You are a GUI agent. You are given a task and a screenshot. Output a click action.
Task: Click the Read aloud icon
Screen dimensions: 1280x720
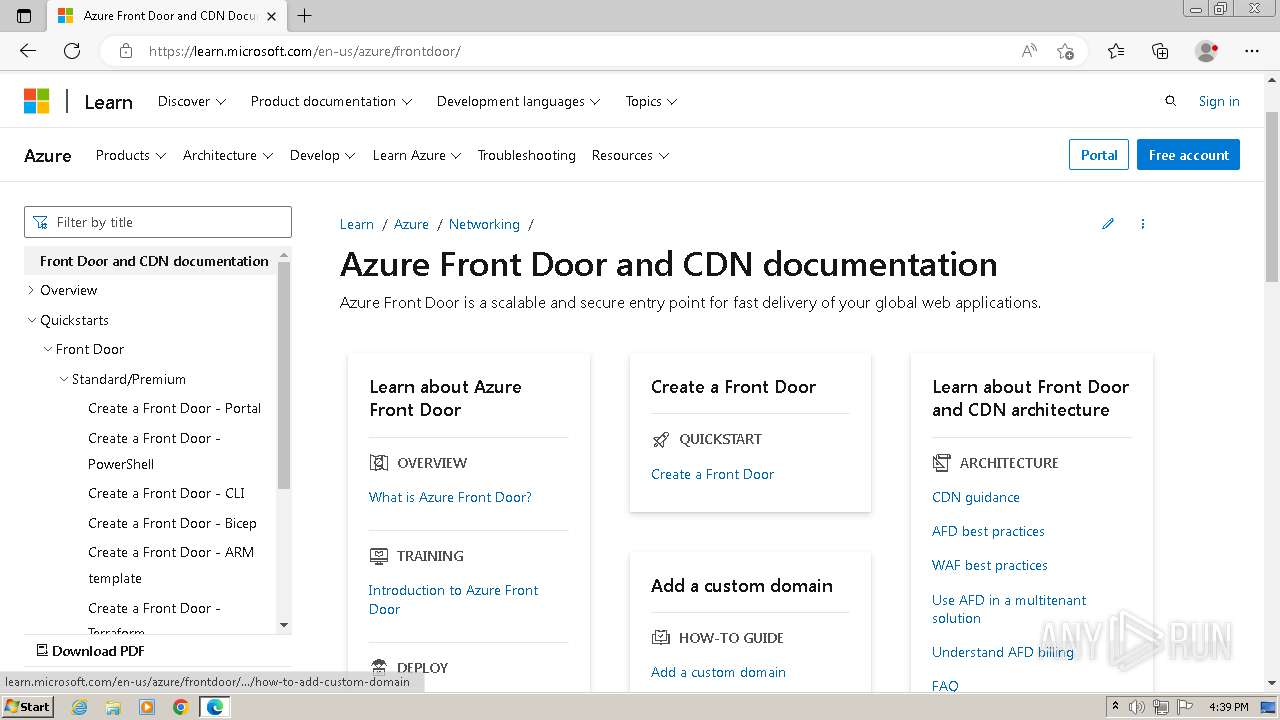[1029, 51]
